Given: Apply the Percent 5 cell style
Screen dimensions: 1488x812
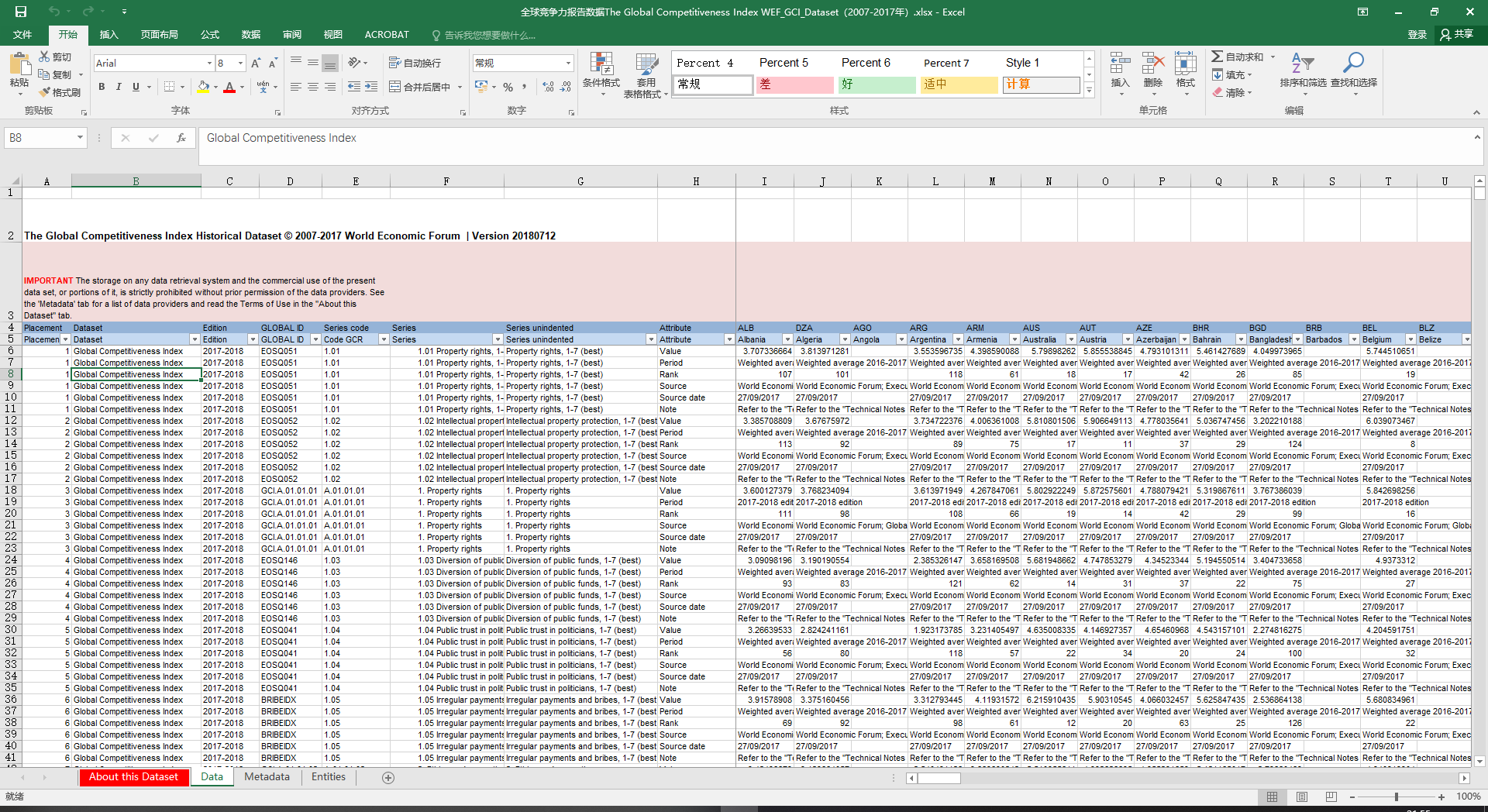Looking at the screenshot, I should [784, 63].
